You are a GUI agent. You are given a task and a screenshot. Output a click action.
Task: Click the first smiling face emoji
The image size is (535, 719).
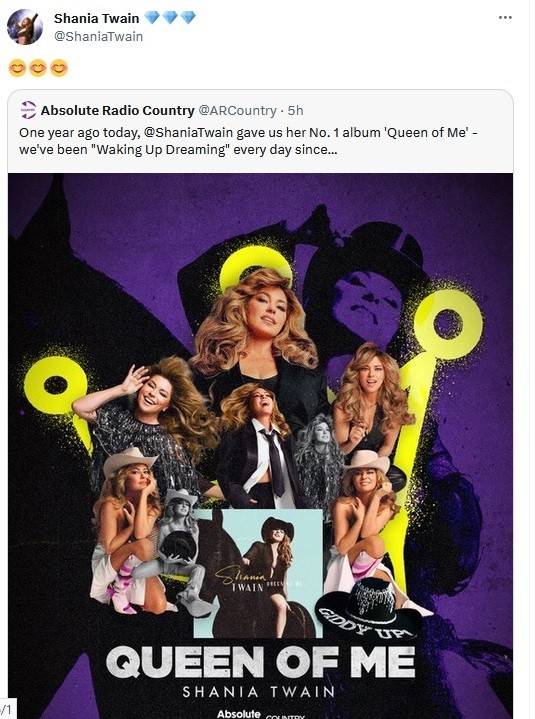(x=17, y=68)
